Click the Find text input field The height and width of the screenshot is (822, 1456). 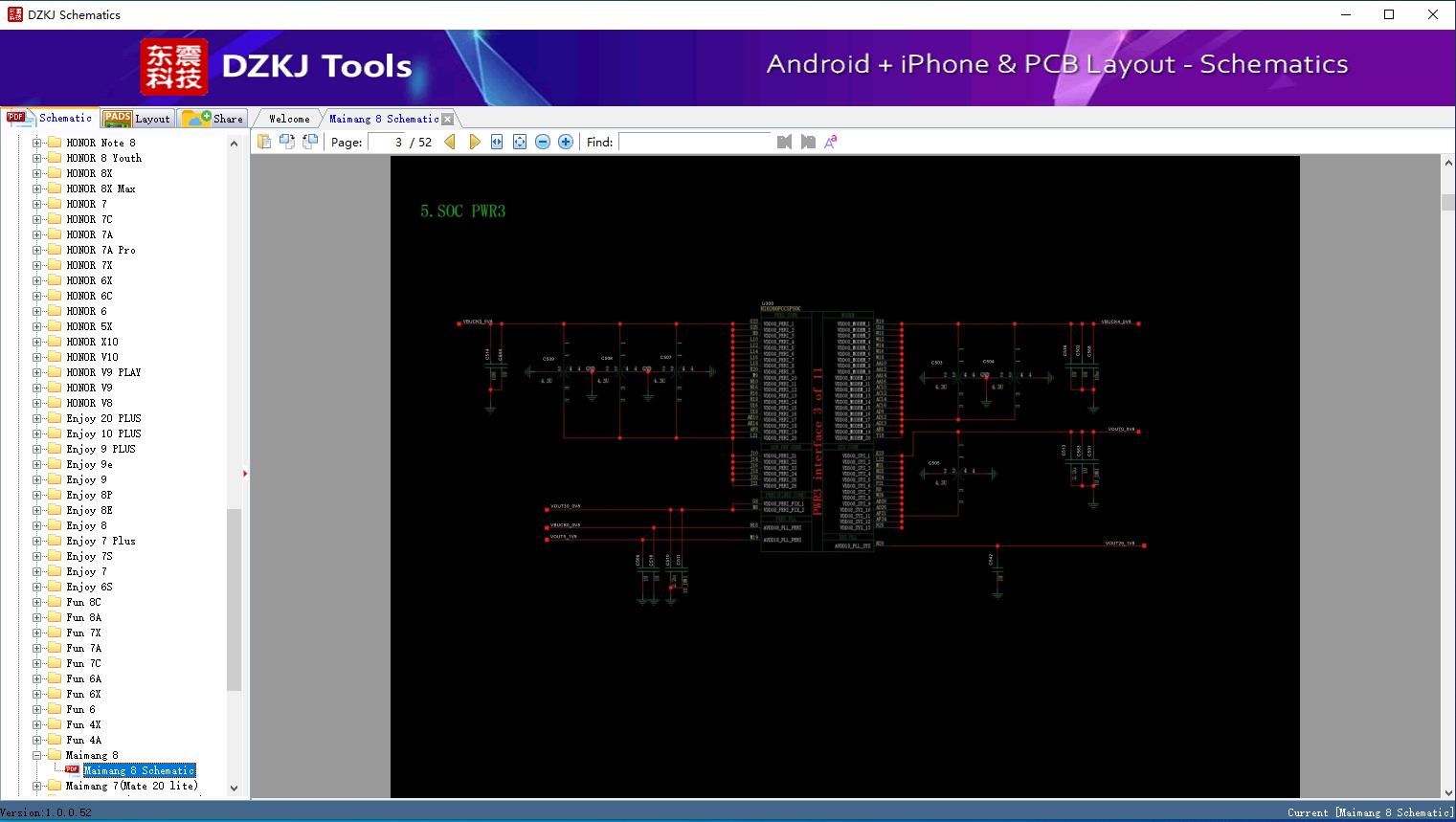click(x=694, y=142)
